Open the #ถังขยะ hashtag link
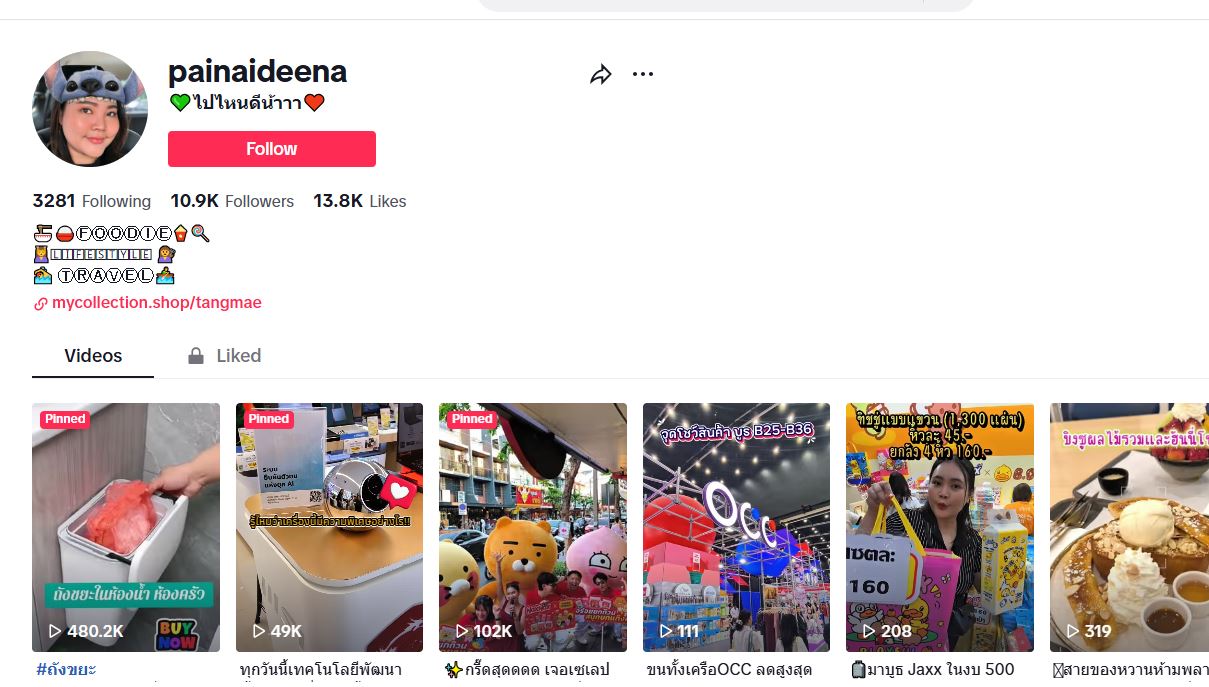This screenshot has width=1209, height=687. tap(66, 669)
